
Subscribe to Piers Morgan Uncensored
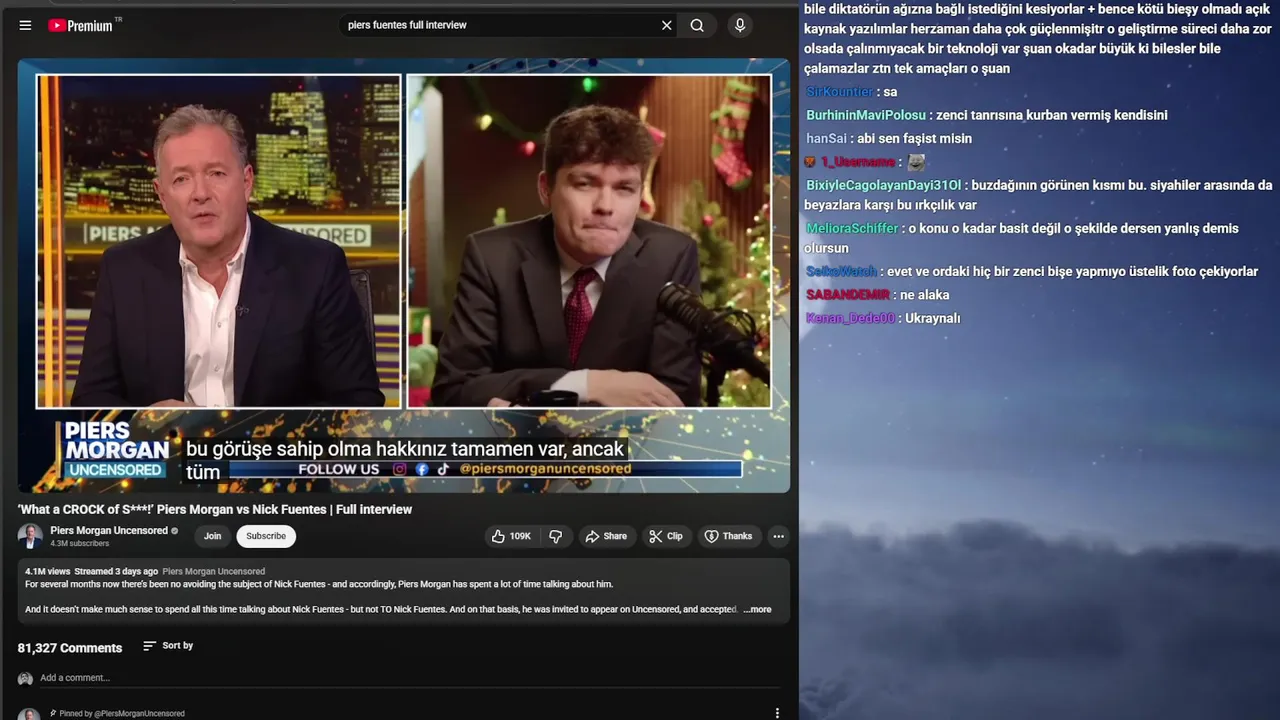266,536
